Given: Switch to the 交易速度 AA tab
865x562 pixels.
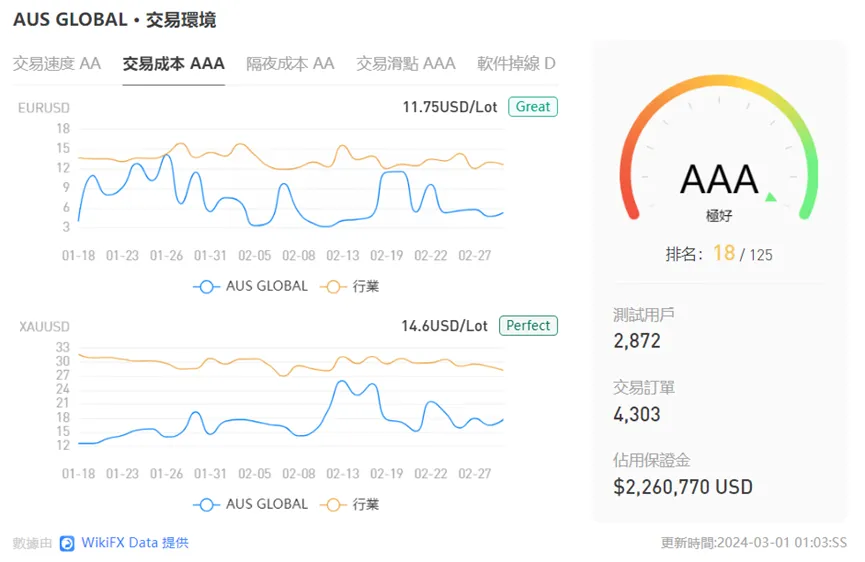Looking at the screenshot, I should pyautogui.click(x=57, y=63).
